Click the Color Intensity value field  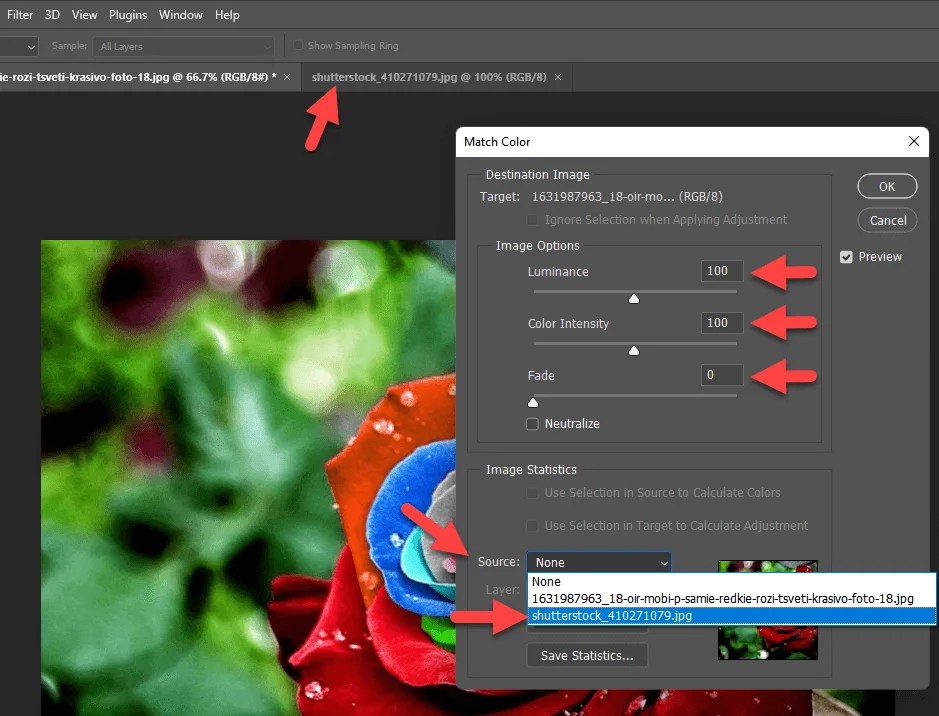pos(722,323)
